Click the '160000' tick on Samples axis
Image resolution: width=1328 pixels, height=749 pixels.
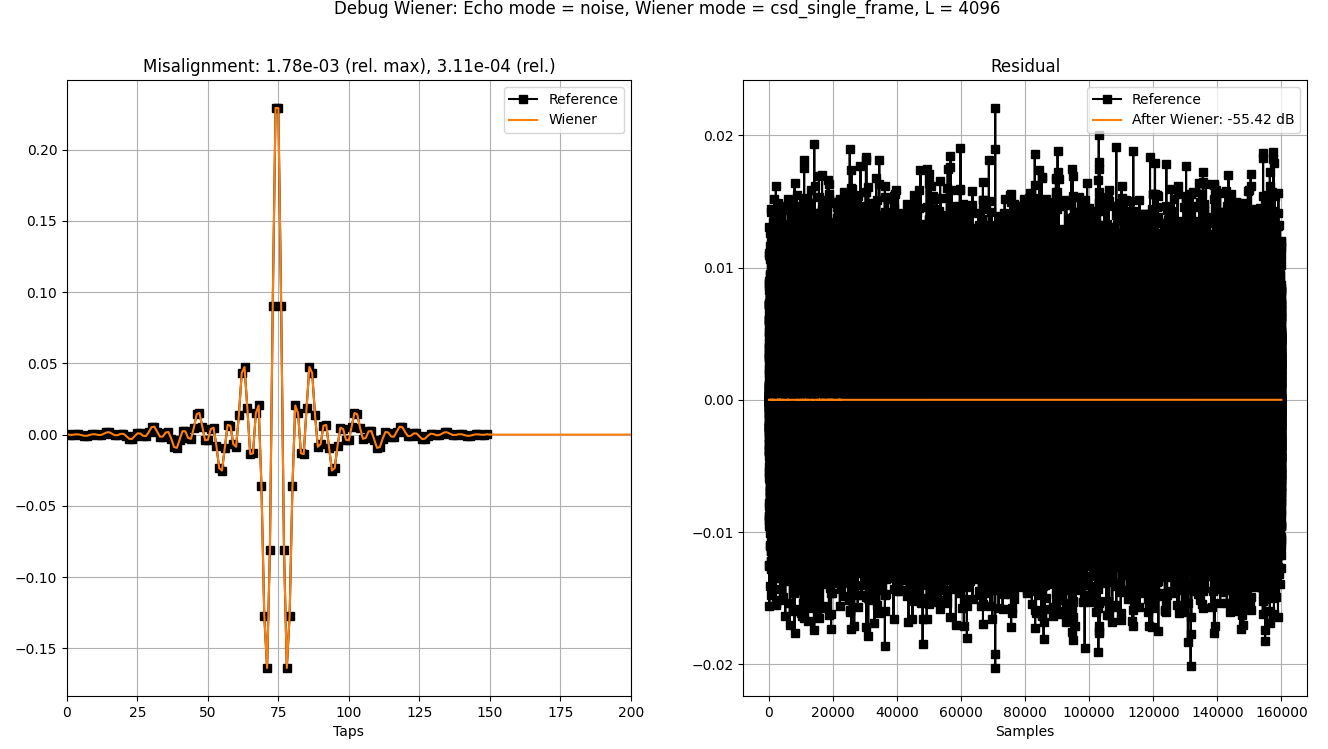[x=1280, y=712]
